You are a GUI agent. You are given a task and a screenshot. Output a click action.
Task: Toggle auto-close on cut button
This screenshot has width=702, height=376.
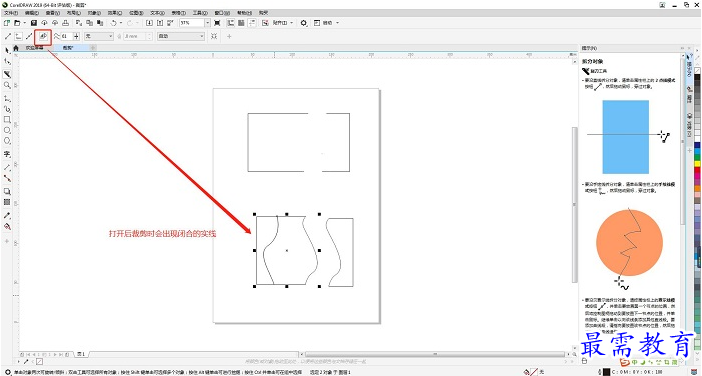(44, 36)
